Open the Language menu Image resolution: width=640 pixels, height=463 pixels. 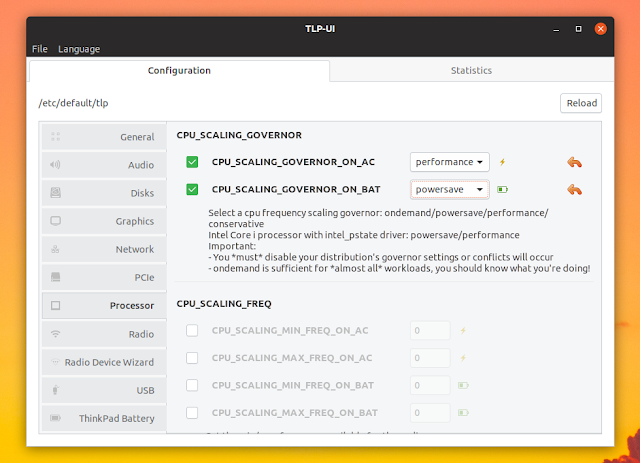click(x=79, y=49)
